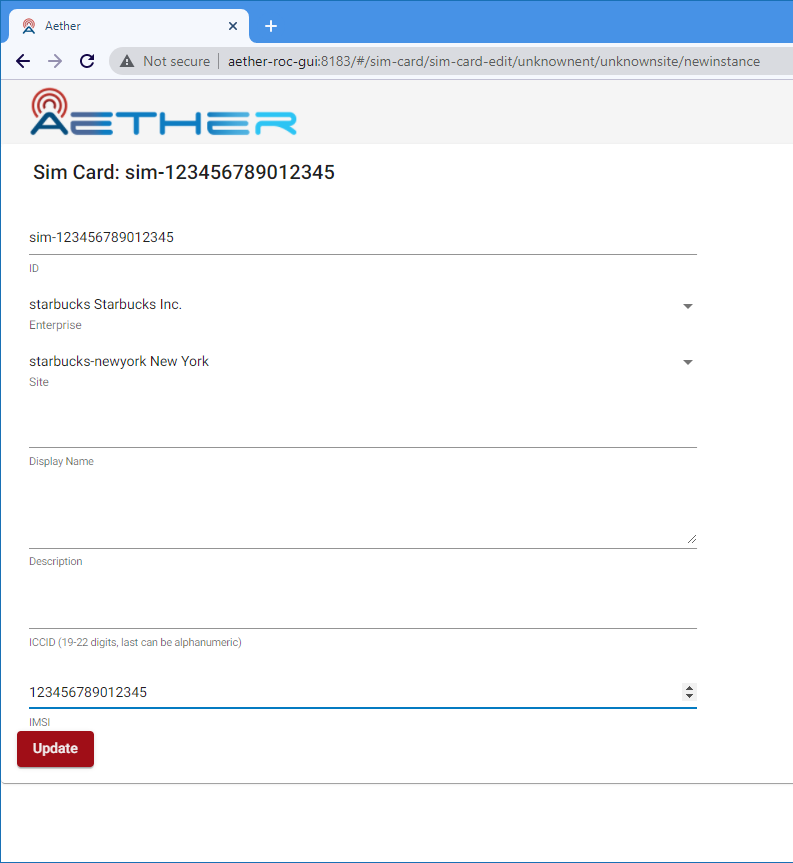
Task: Click into the Display Name field
Action: pyautogui.click(x=362, y=432)
